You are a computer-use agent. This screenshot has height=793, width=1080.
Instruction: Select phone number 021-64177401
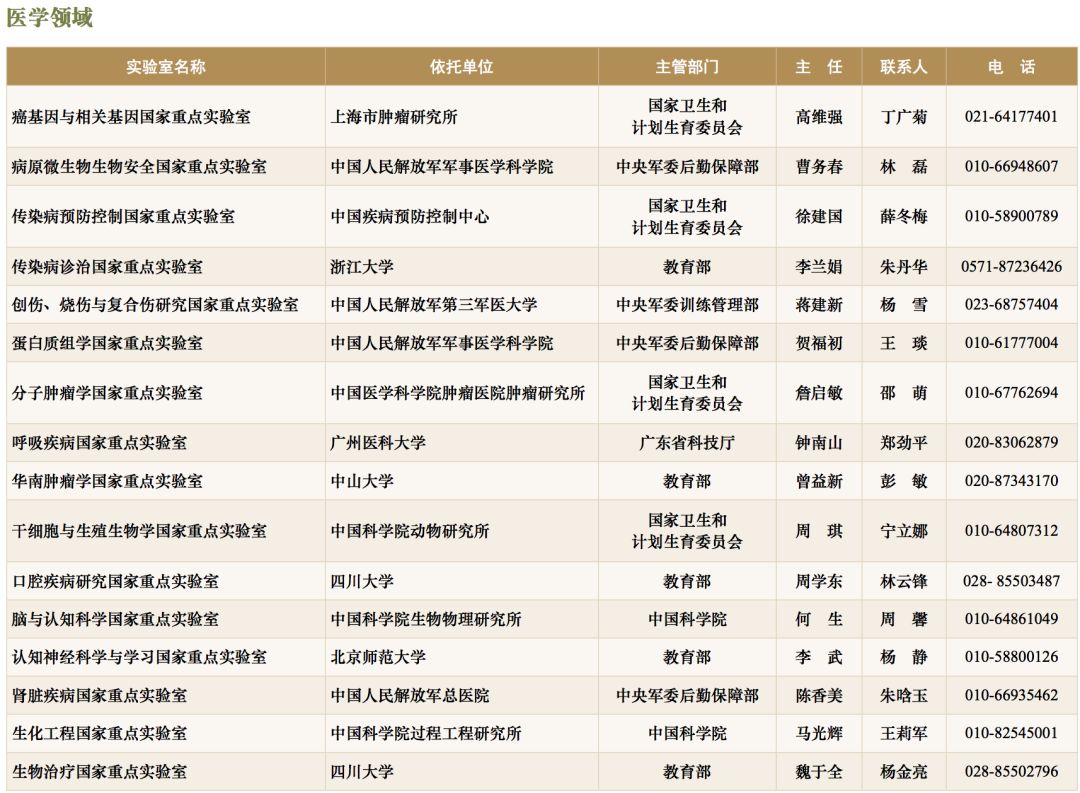[x=1011, y=117]
